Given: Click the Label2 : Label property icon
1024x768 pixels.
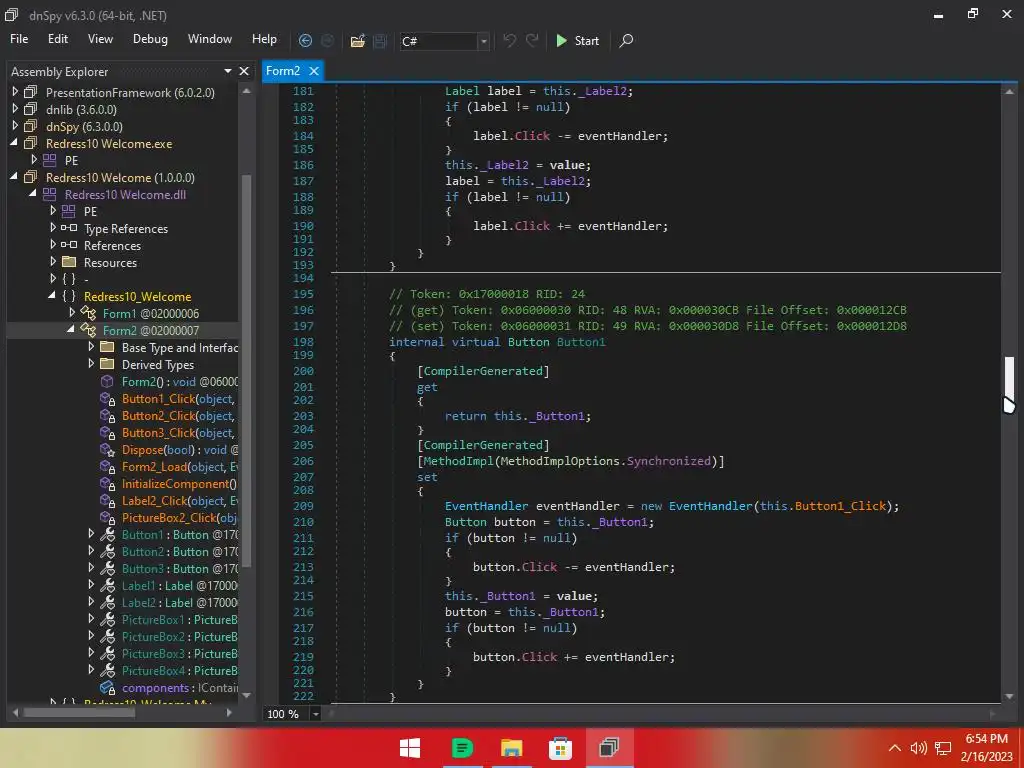Looking at the screenshot, I should click(107, 602).
